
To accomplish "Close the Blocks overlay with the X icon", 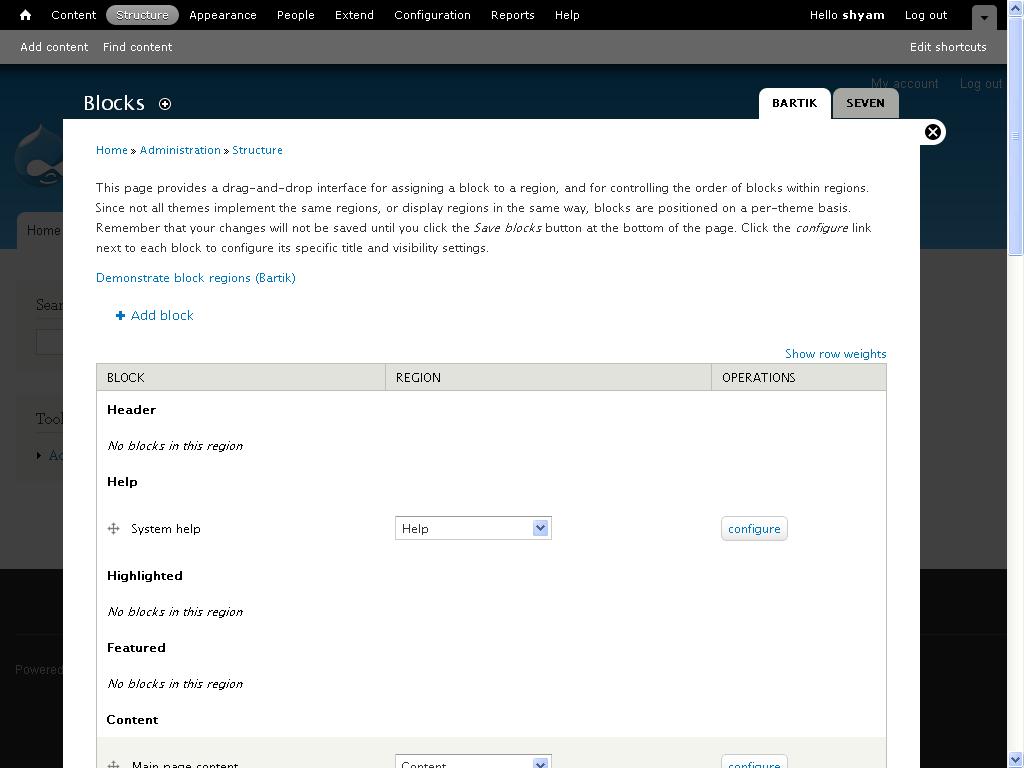I will pyautogui.click(x=933, y=133).
